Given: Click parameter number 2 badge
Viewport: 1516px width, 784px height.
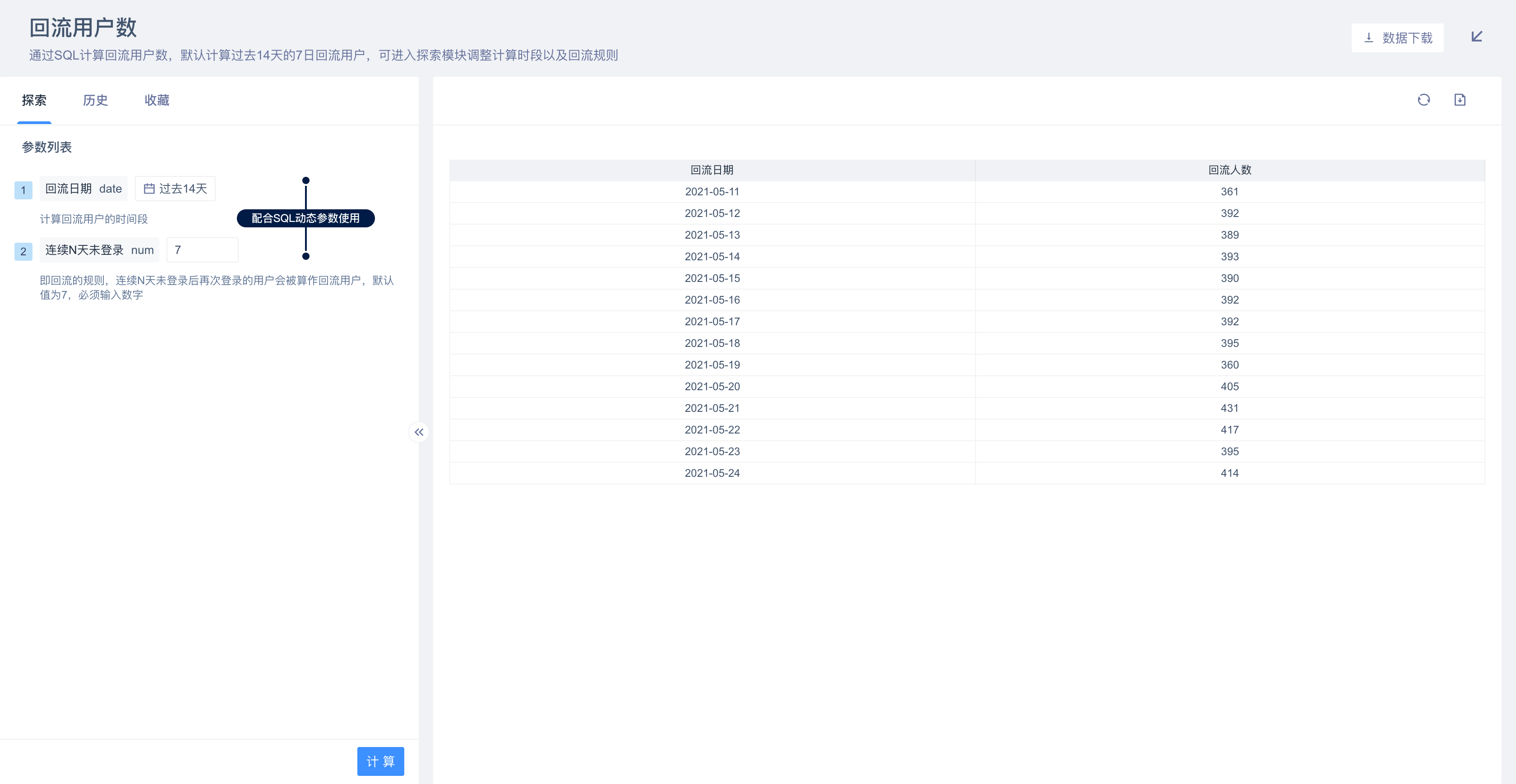Looking at the screenshot, I should (x=23, y=251).
